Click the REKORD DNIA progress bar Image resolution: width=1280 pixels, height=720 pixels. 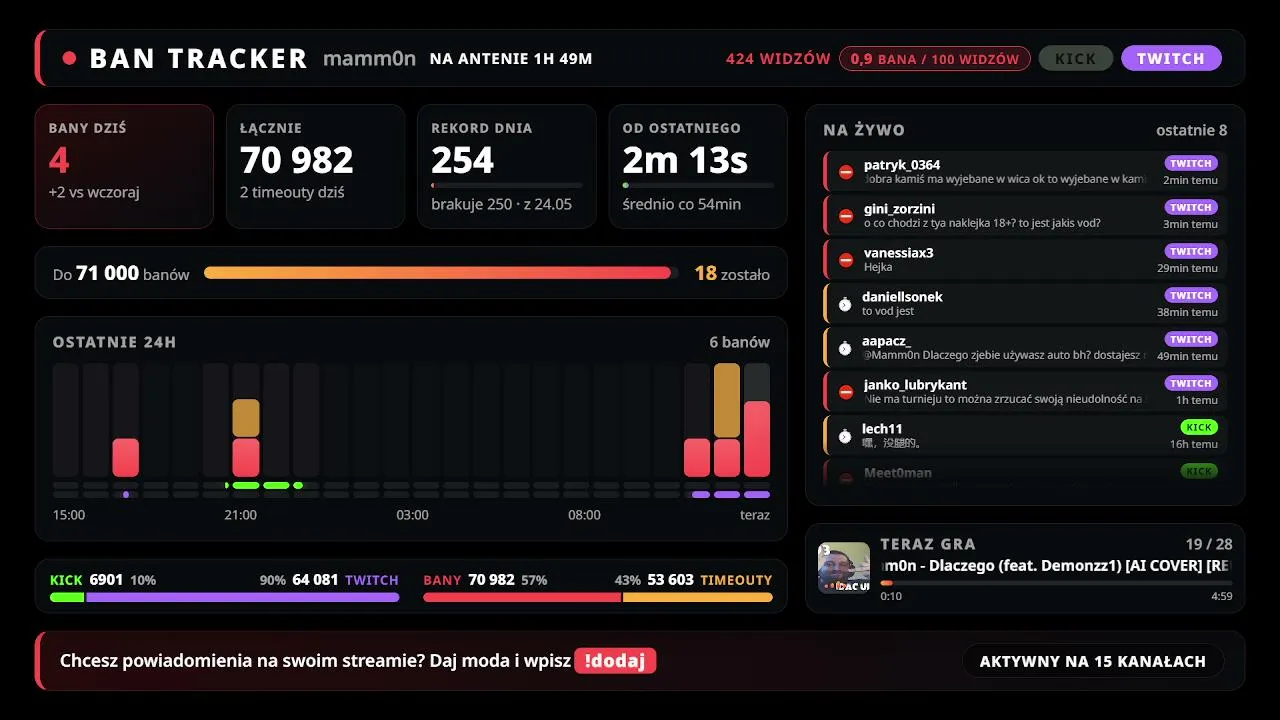506,185
